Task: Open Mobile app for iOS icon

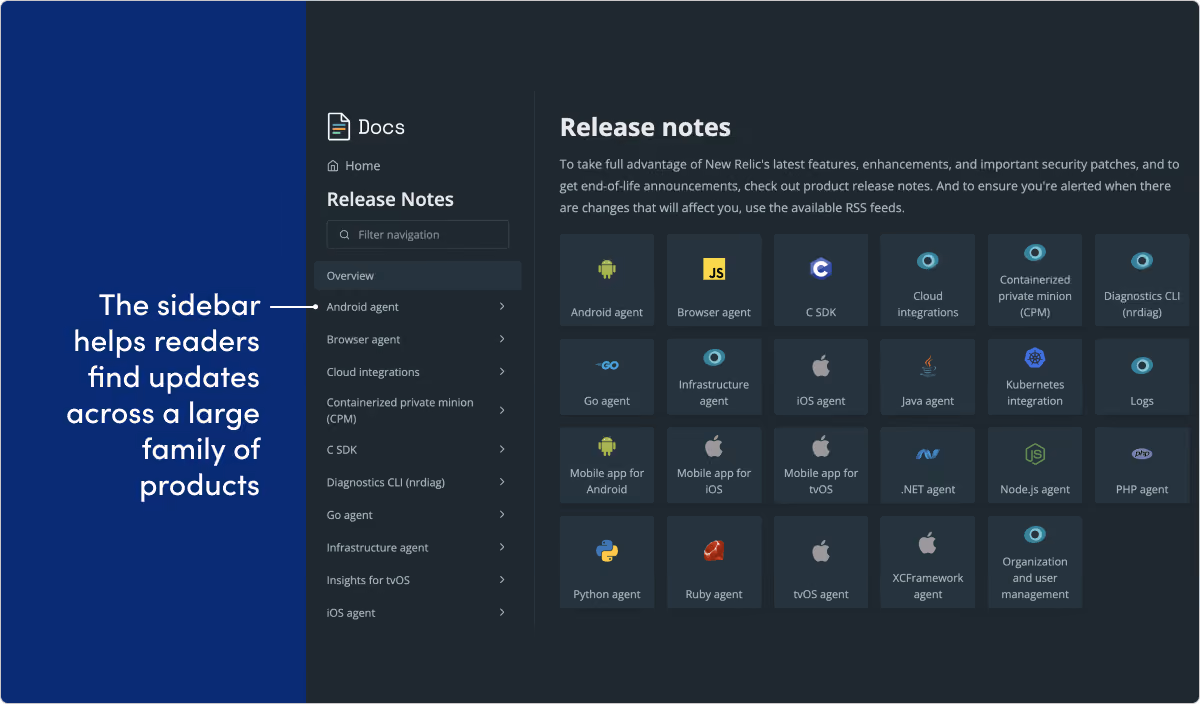Action: pyautogui.click(x=714, y=445)
